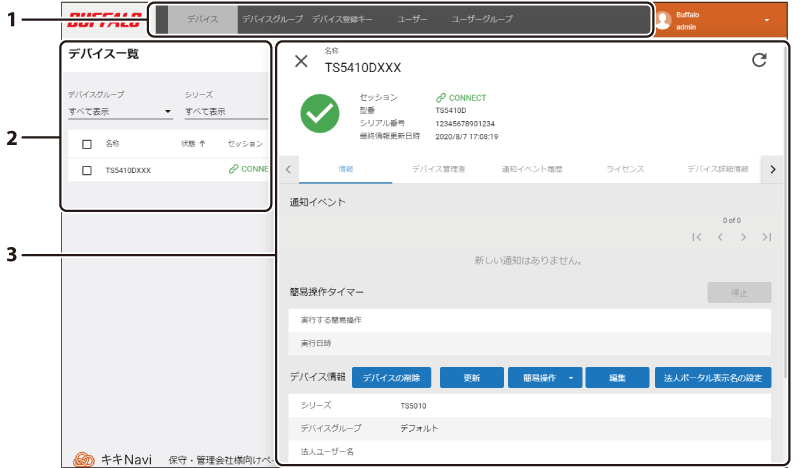Switch to the 情報 tab

(x=345, y=169)
